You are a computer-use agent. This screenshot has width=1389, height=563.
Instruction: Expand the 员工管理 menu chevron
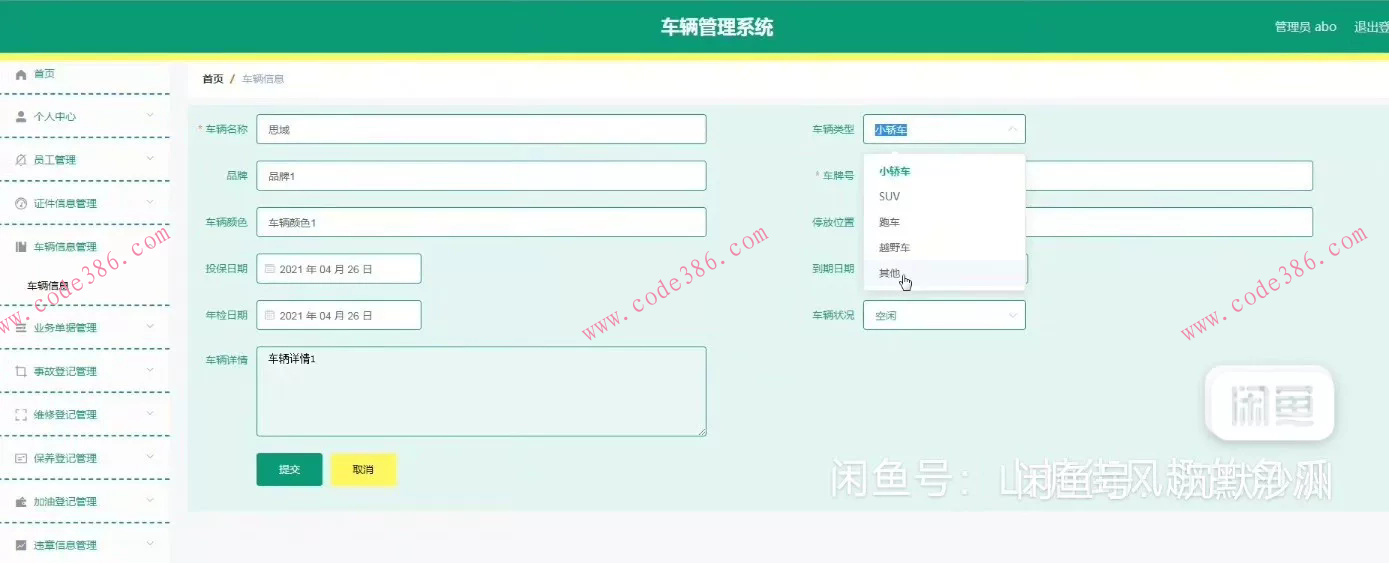coord(150,159)
